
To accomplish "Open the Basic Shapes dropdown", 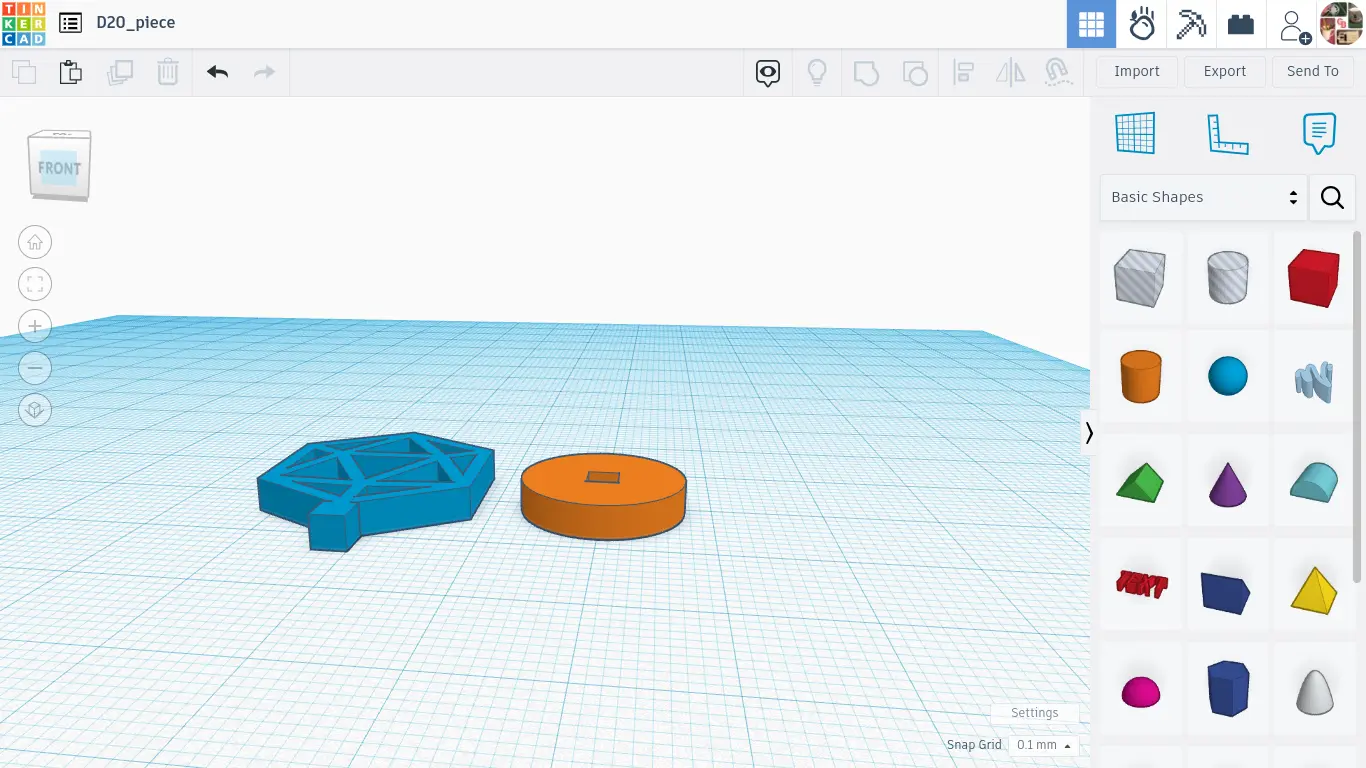I will click(1203, 197).
